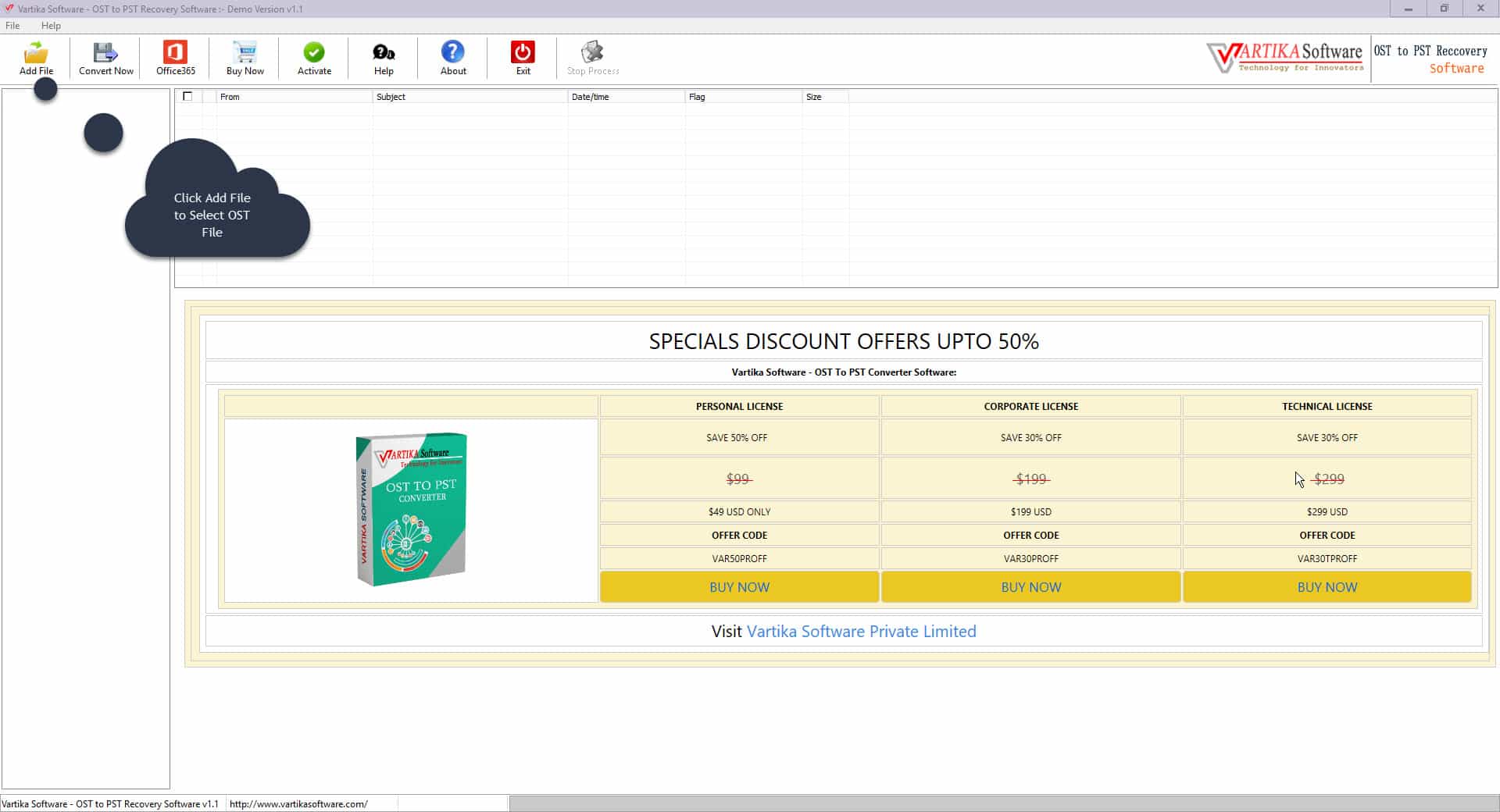1500x812 pixels.
Task: Start conversion with Convert Now icon
Action: 105,53
